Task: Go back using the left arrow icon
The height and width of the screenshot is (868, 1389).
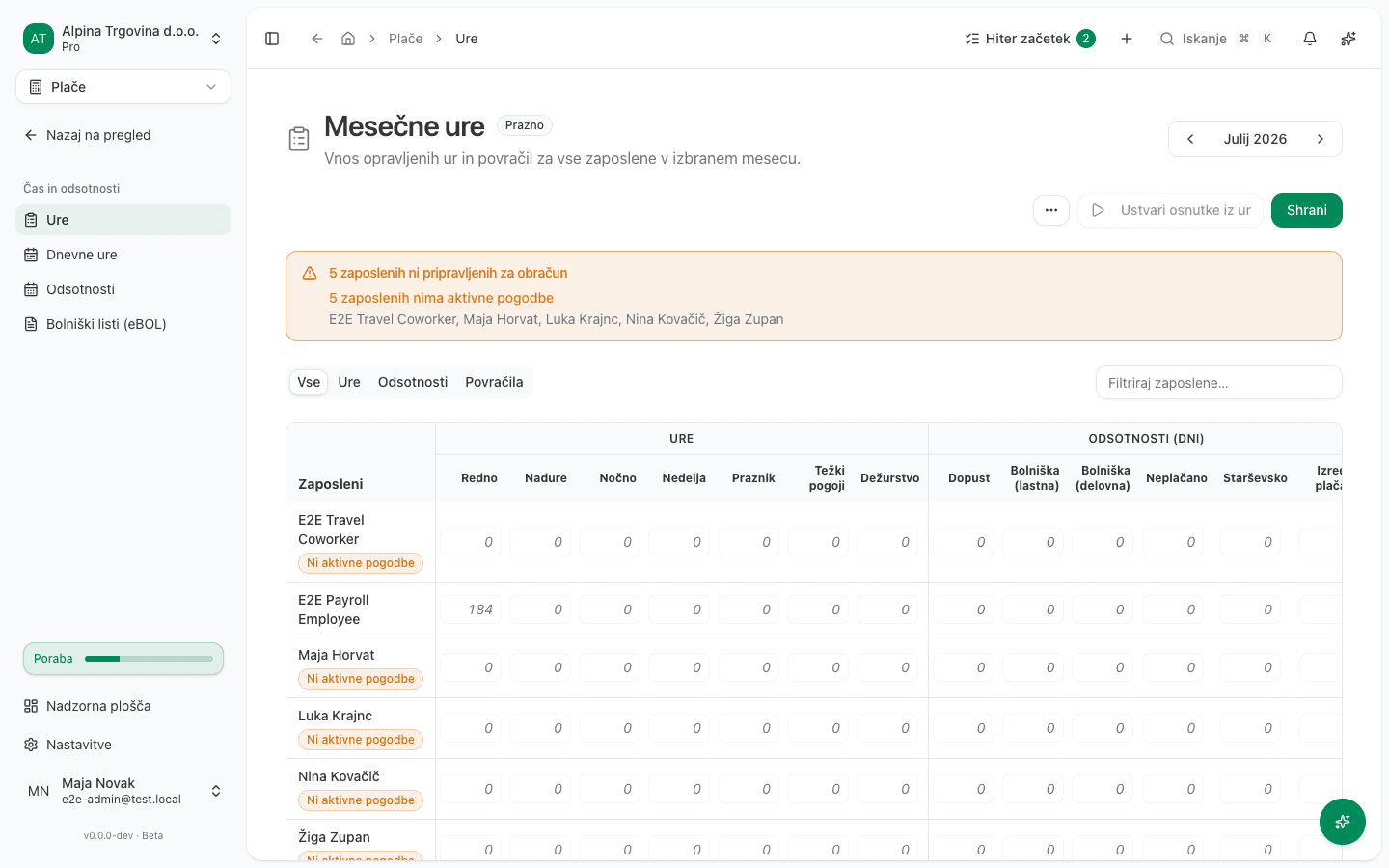Action: [316, 39]
